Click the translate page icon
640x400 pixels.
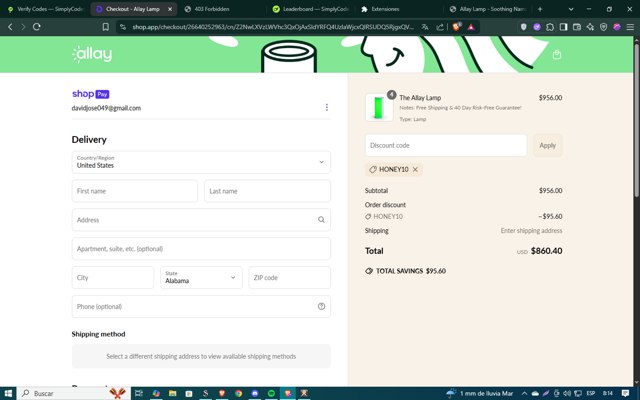(425, 27)
